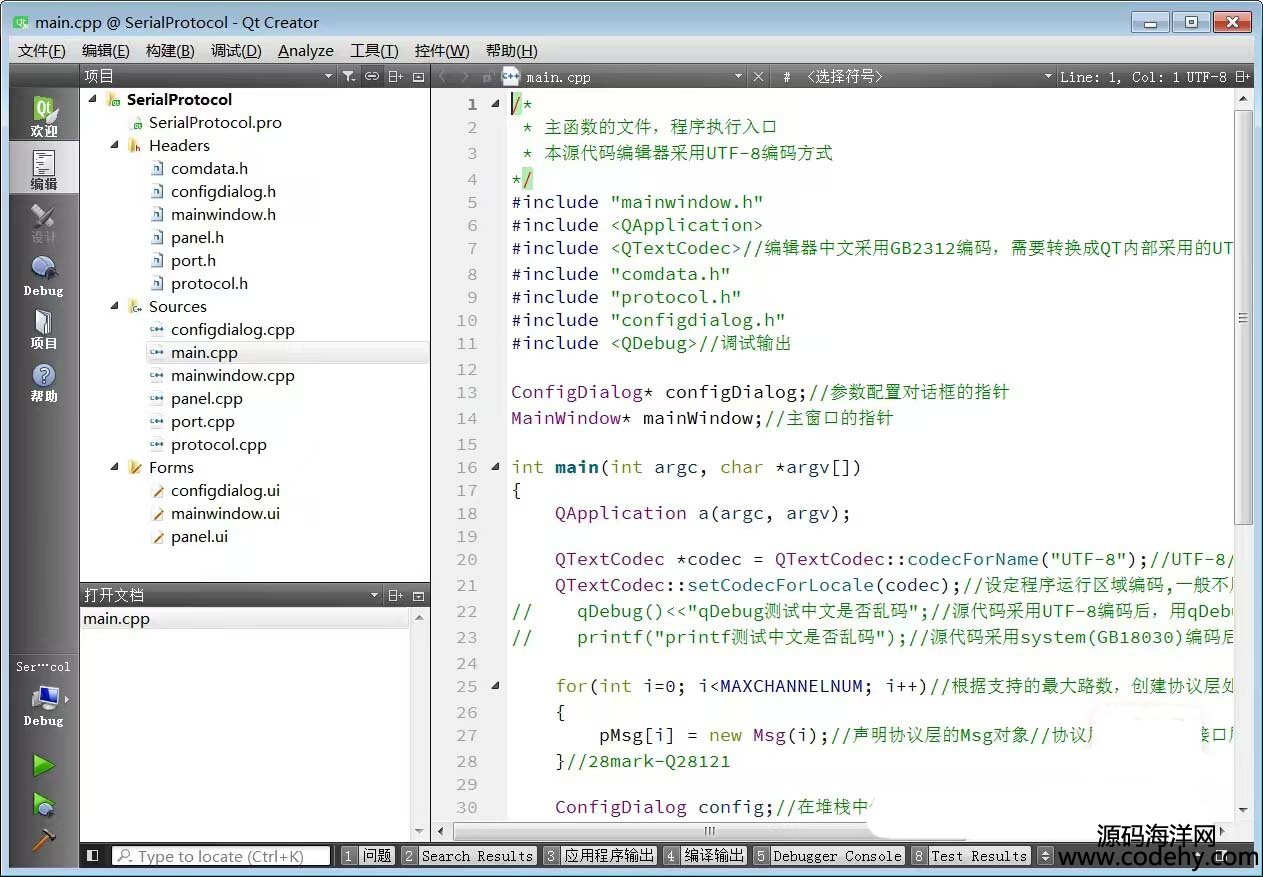
Task: Open the 帮助(H) menu
Action: [x=512, y=51]
